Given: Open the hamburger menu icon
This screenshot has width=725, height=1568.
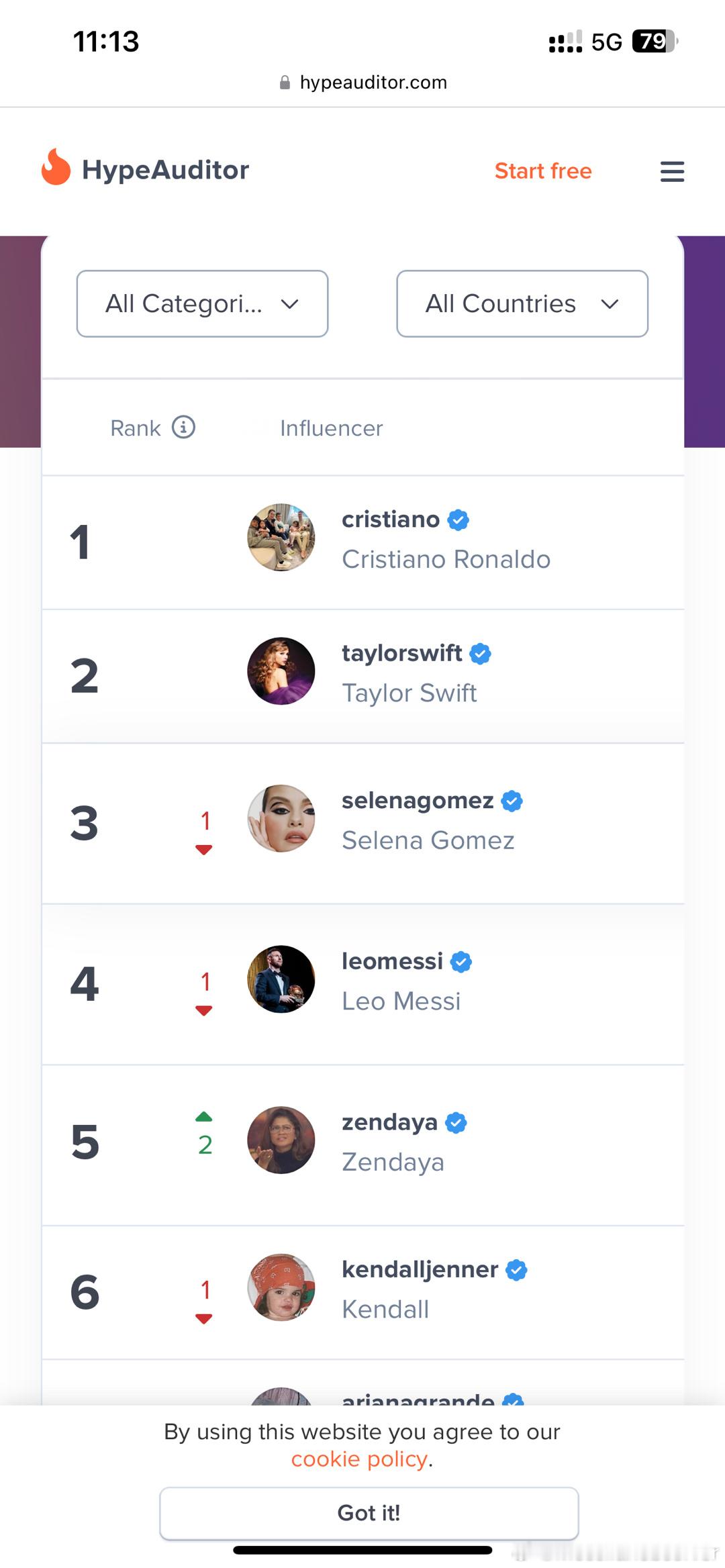Looking at the screenshot, I should pyautogui.click(x=672, y=171).
